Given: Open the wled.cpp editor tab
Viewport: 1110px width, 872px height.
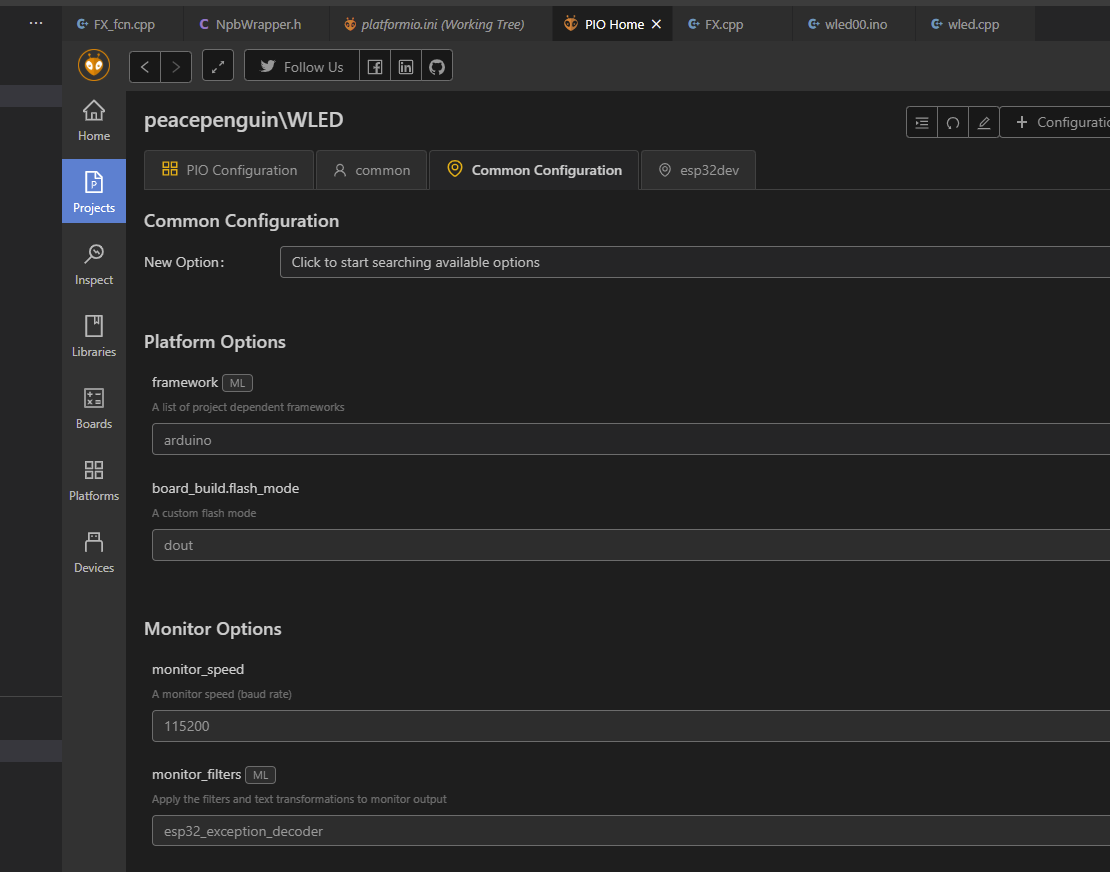Looking at the screenshot, I should [x=974, y=24].
